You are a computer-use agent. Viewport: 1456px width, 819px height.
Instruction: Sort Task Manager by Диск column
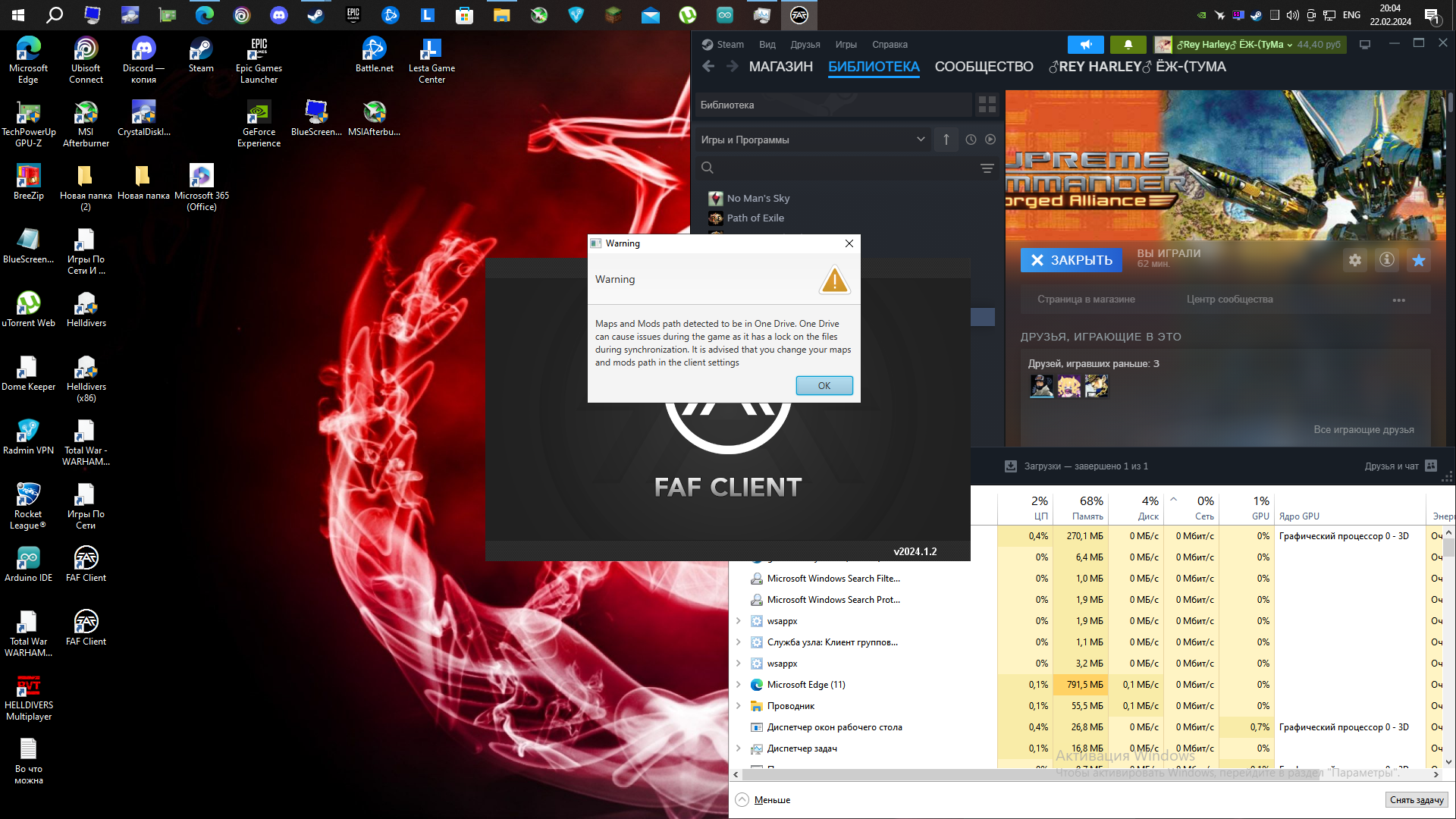(x=1135, y=507)
